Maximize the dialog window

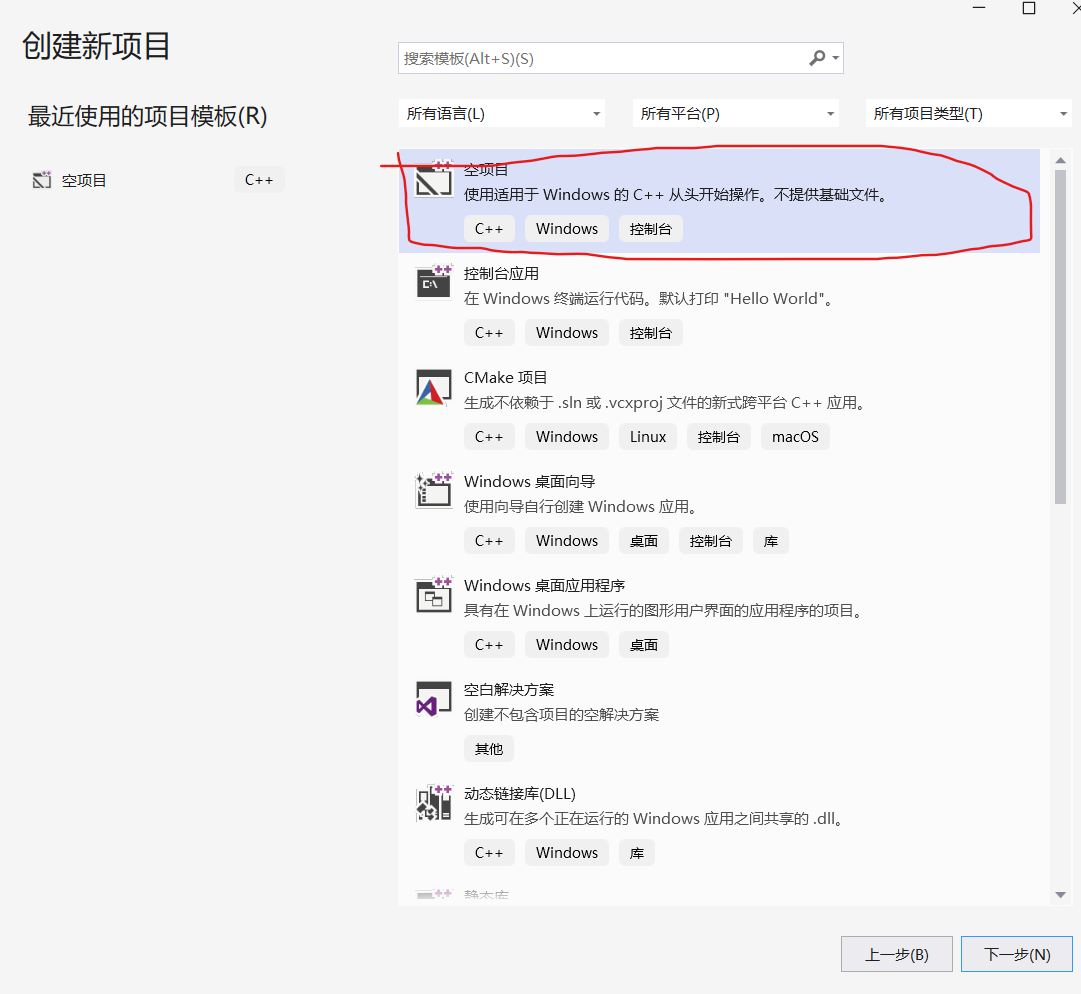click(1029, 8)
